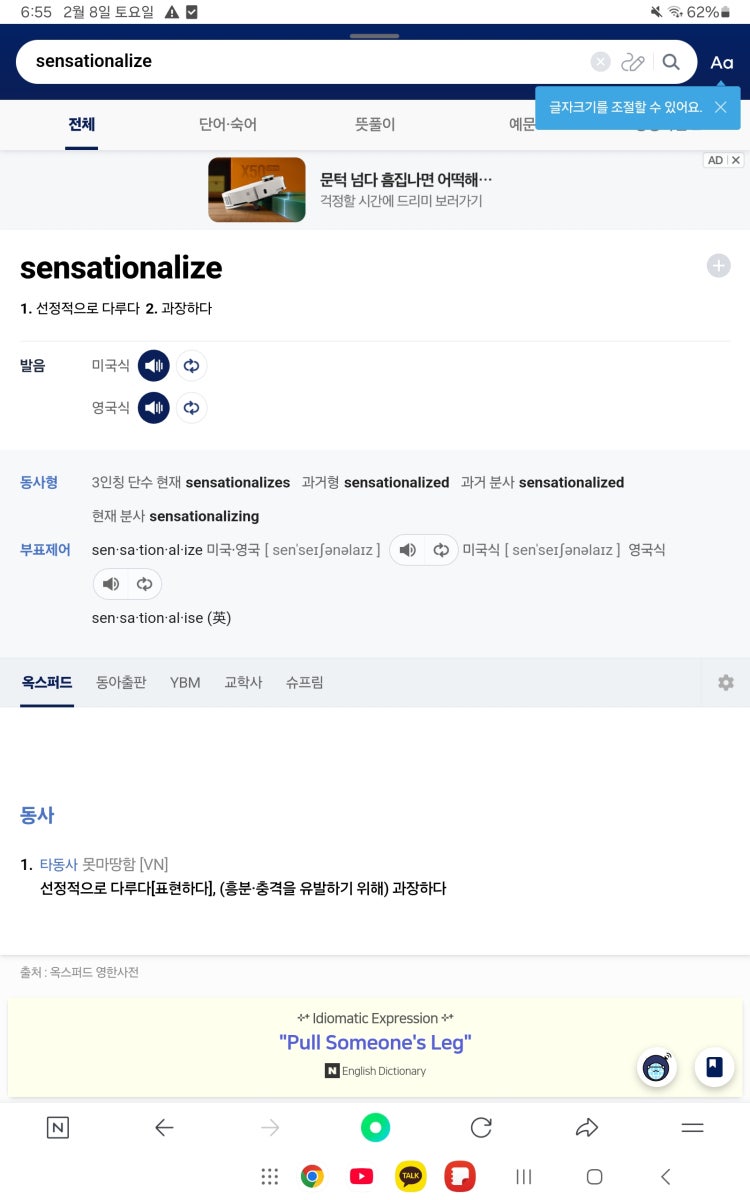The width and height of the screenshot is (750, 1200).
Task: Tap the link icon inside the search bar
Action: (x=634, y=61)
